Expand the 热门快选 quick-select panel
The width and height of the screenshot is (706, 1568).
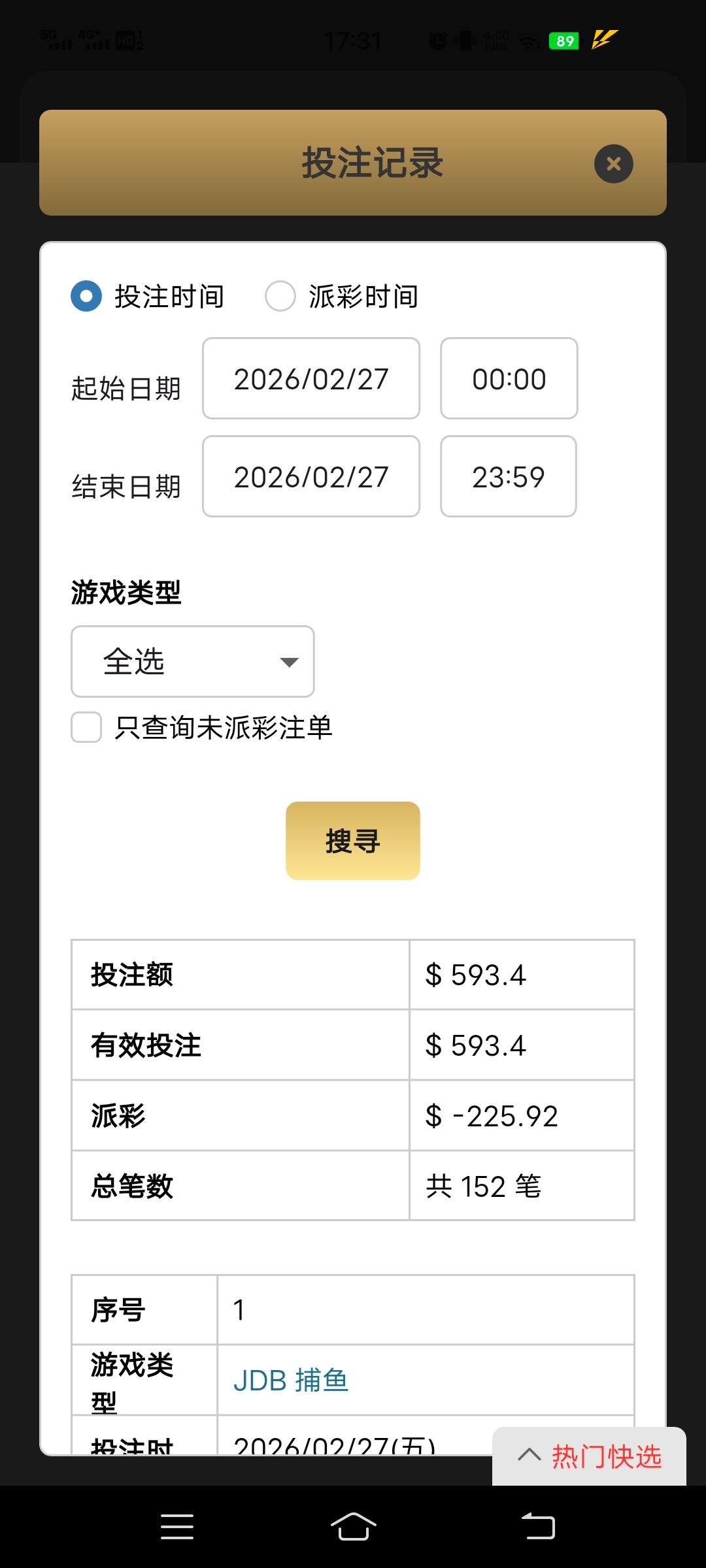pyautogui.click(x=606, y=1457)
